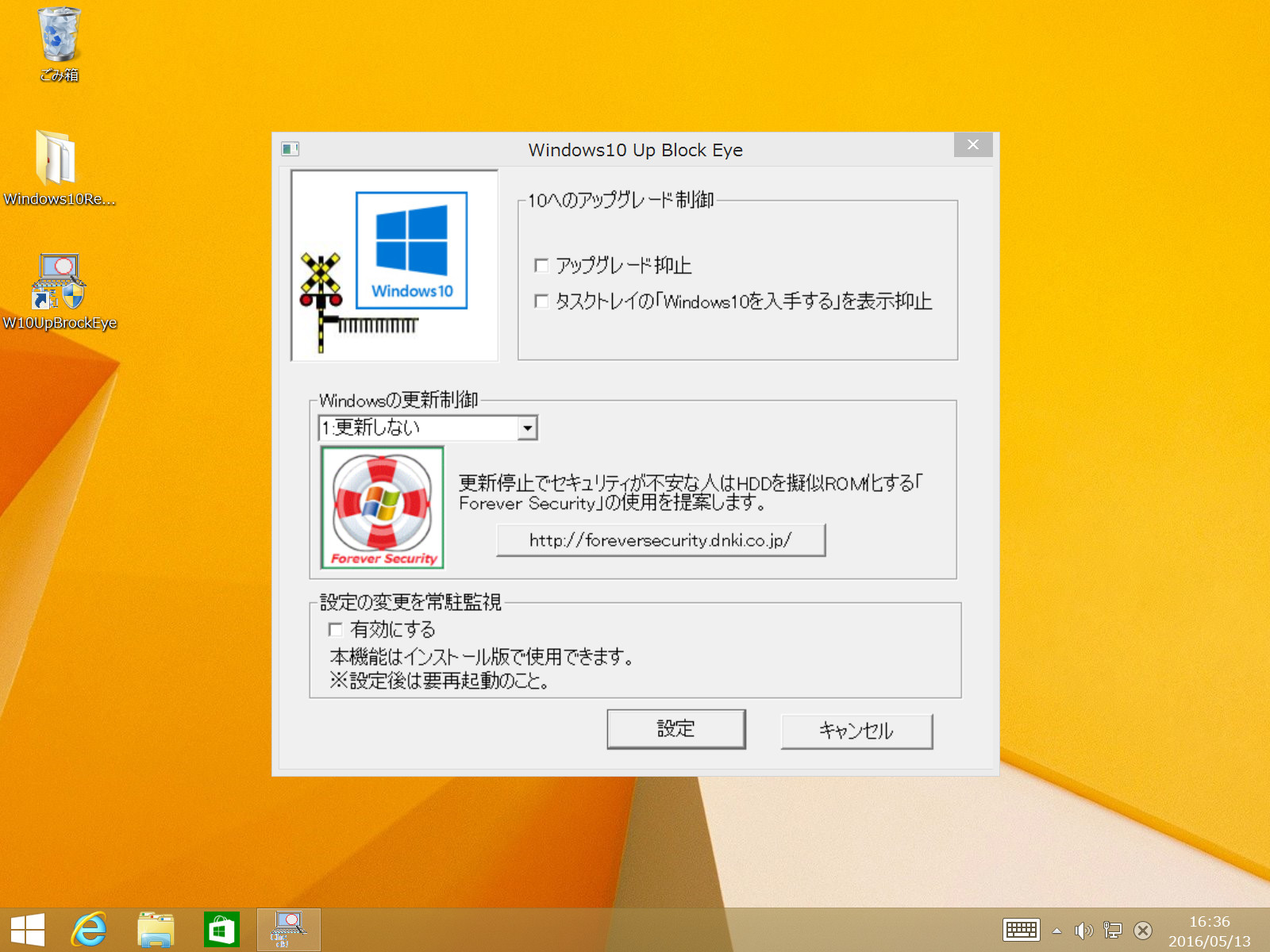Screen dimensions: 1270x952
Task: Open the foreversecurity.dnki.co.jp link
Action: tap(660, 540)
